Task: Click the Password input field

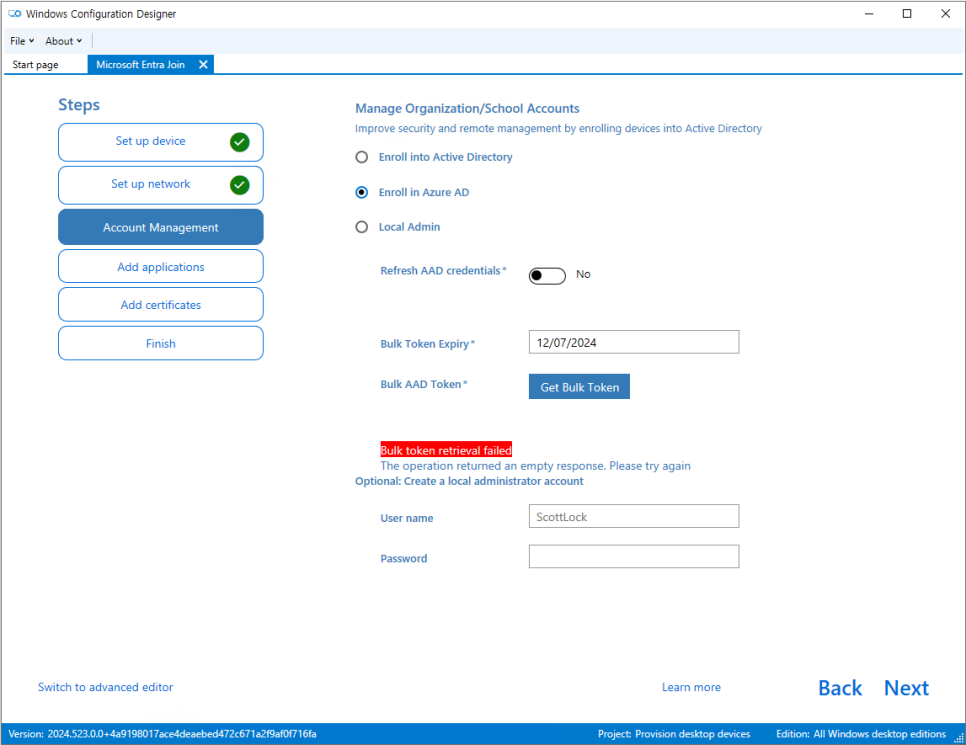Action: point(634,556)
